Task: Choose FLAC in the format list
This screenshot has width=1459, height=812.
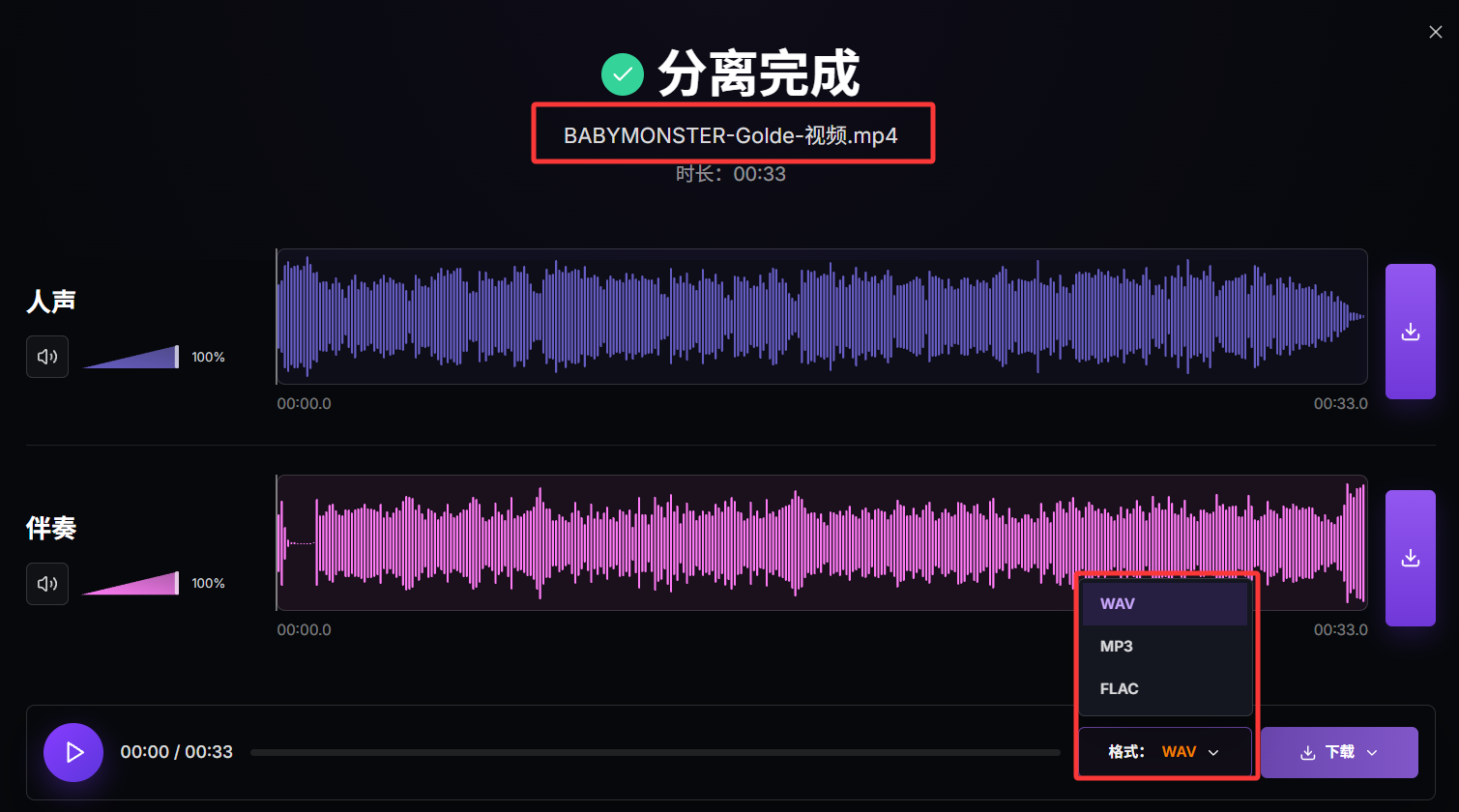Action: [1165, 689]
